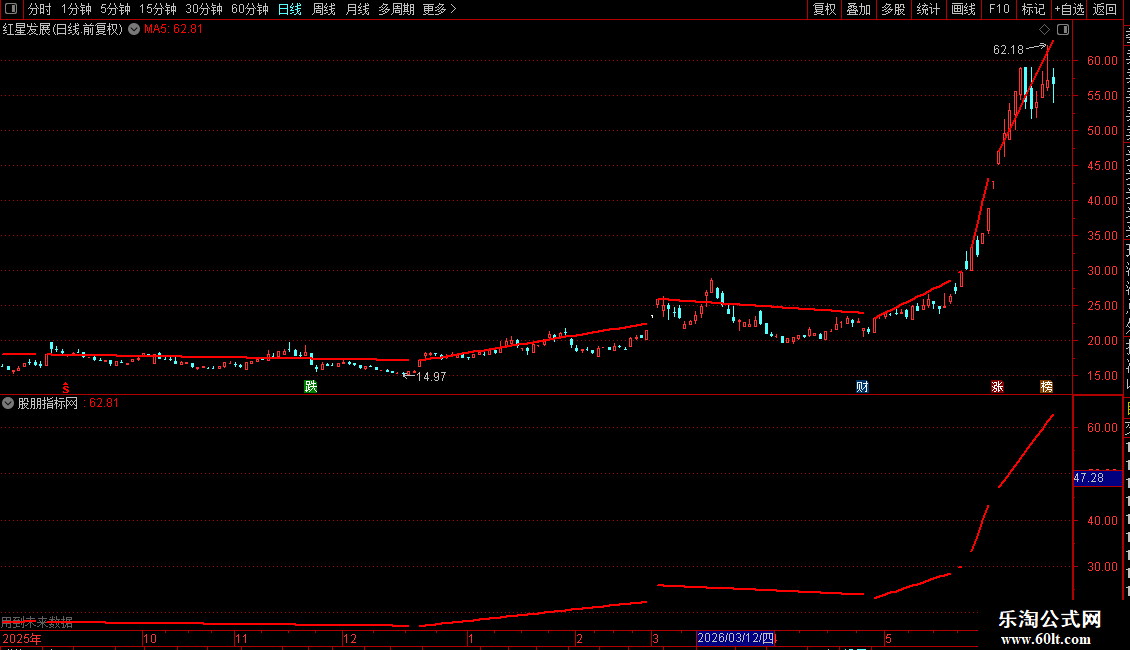Select the 5分钟 period tab
Image resolution: width=1130 pixels, height=650 pixels.
(x=115, y=9)
